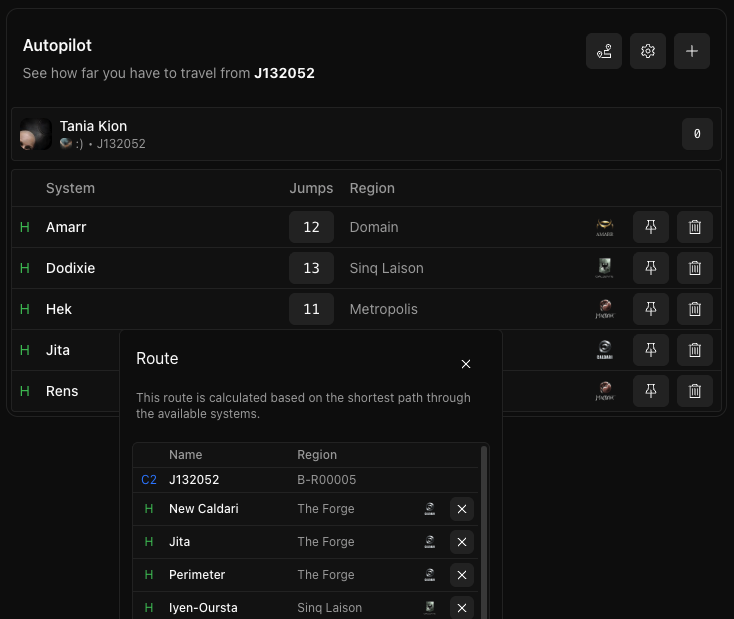Pin the Dodixie destination
Image resolution: width=734 pixels, height=619 pixels.
click(x=651, y=268)
